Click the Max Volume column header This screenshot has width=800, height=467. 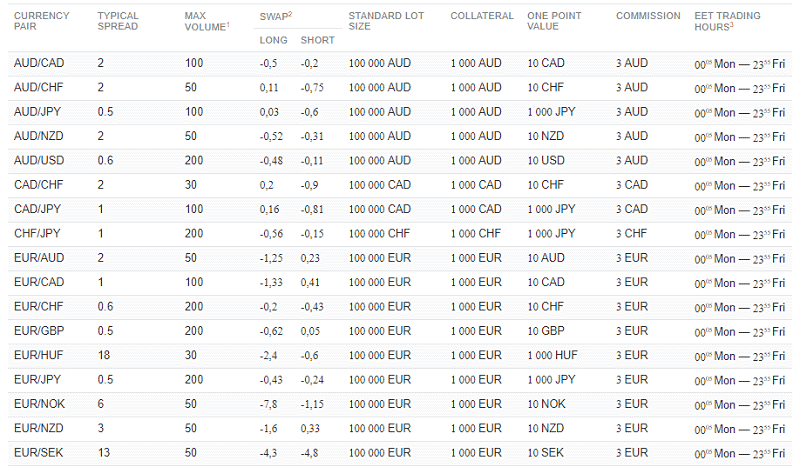[206, 22]
